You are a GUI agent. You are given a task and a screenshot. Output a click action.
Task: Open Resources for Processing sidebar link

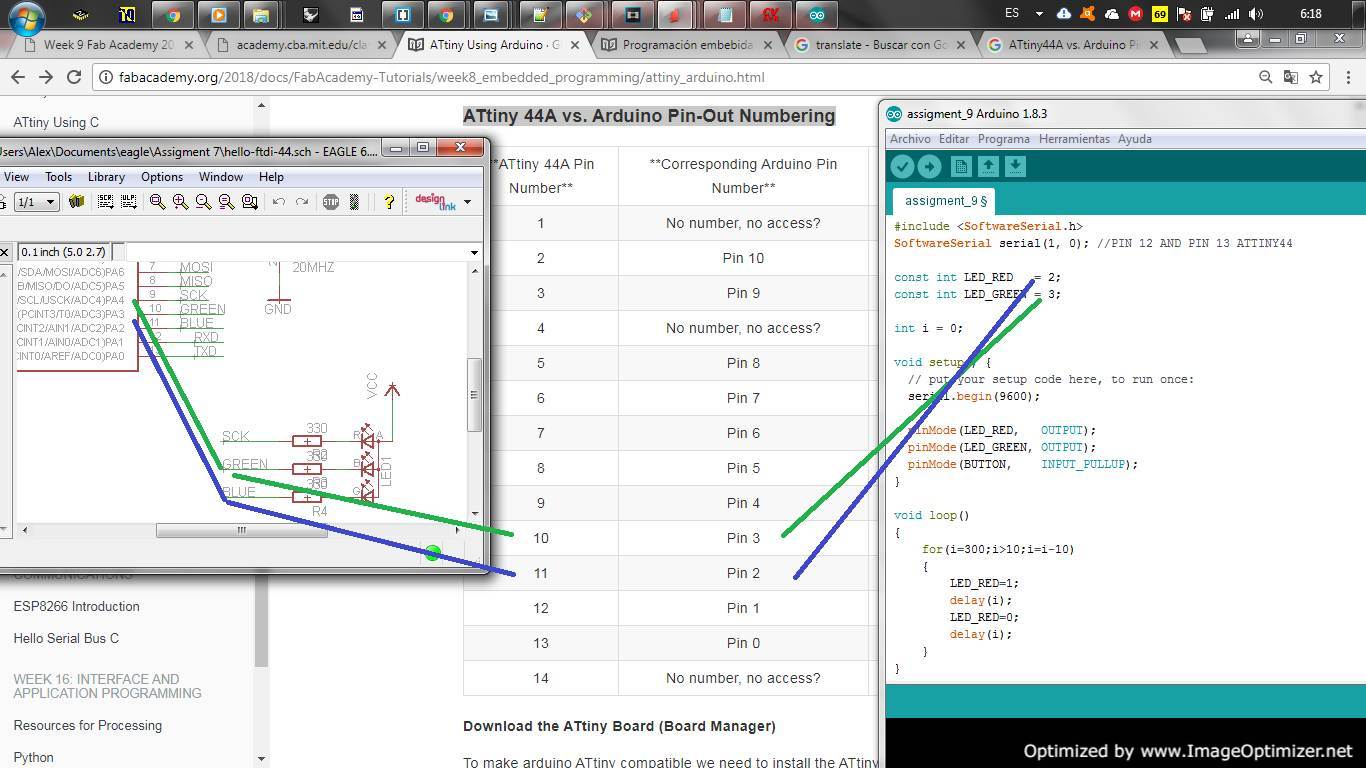(87, 725)
